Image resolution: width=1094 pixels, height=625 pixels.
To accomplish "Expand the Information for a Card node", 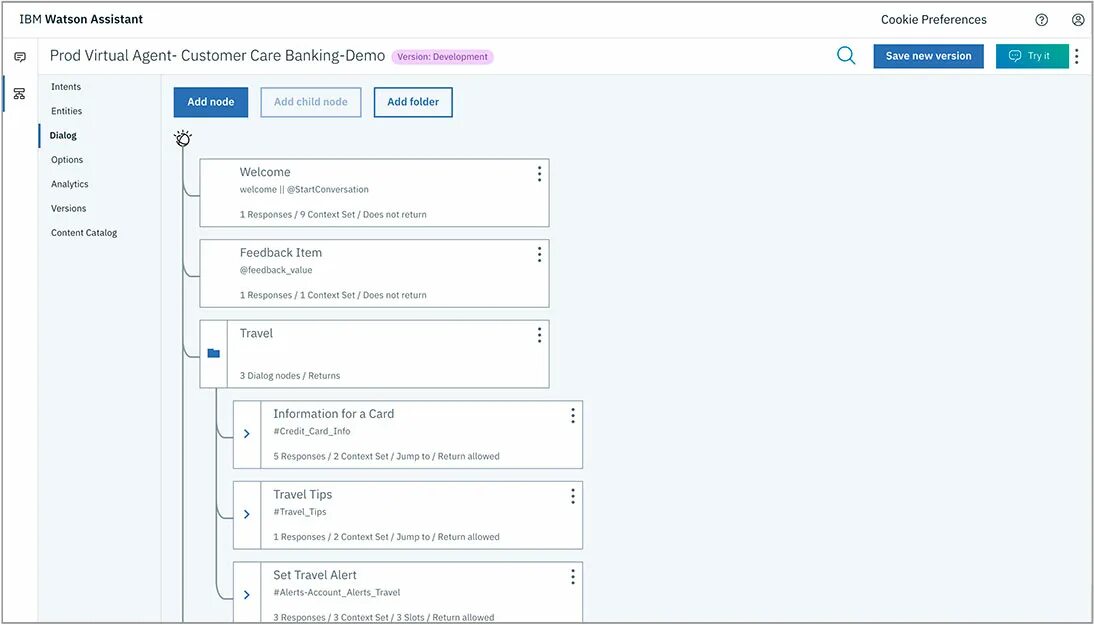I will coord(246,434).
